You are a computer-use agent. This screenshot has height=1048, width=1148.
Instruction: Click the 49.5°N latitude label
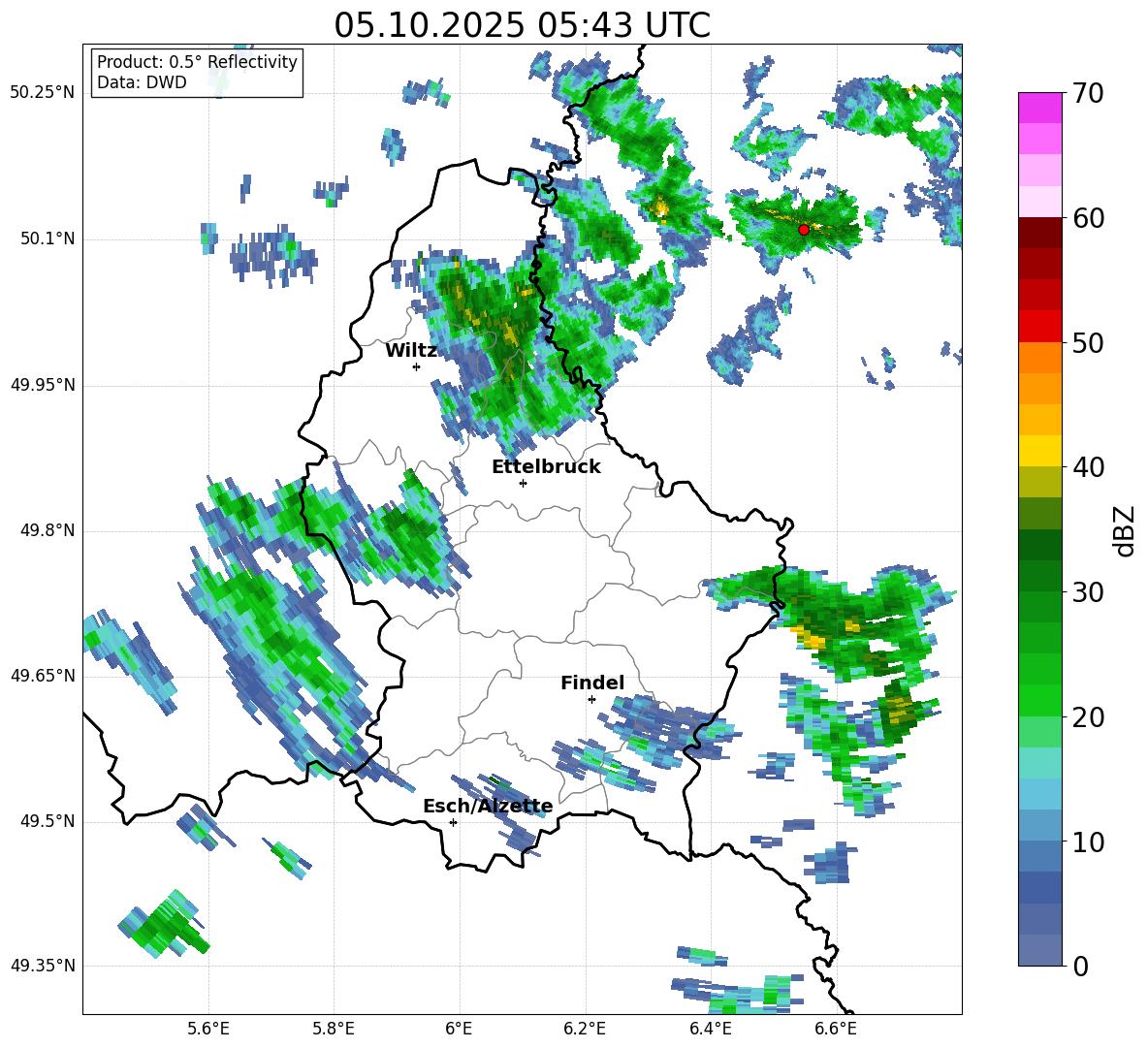coord(48,821)
